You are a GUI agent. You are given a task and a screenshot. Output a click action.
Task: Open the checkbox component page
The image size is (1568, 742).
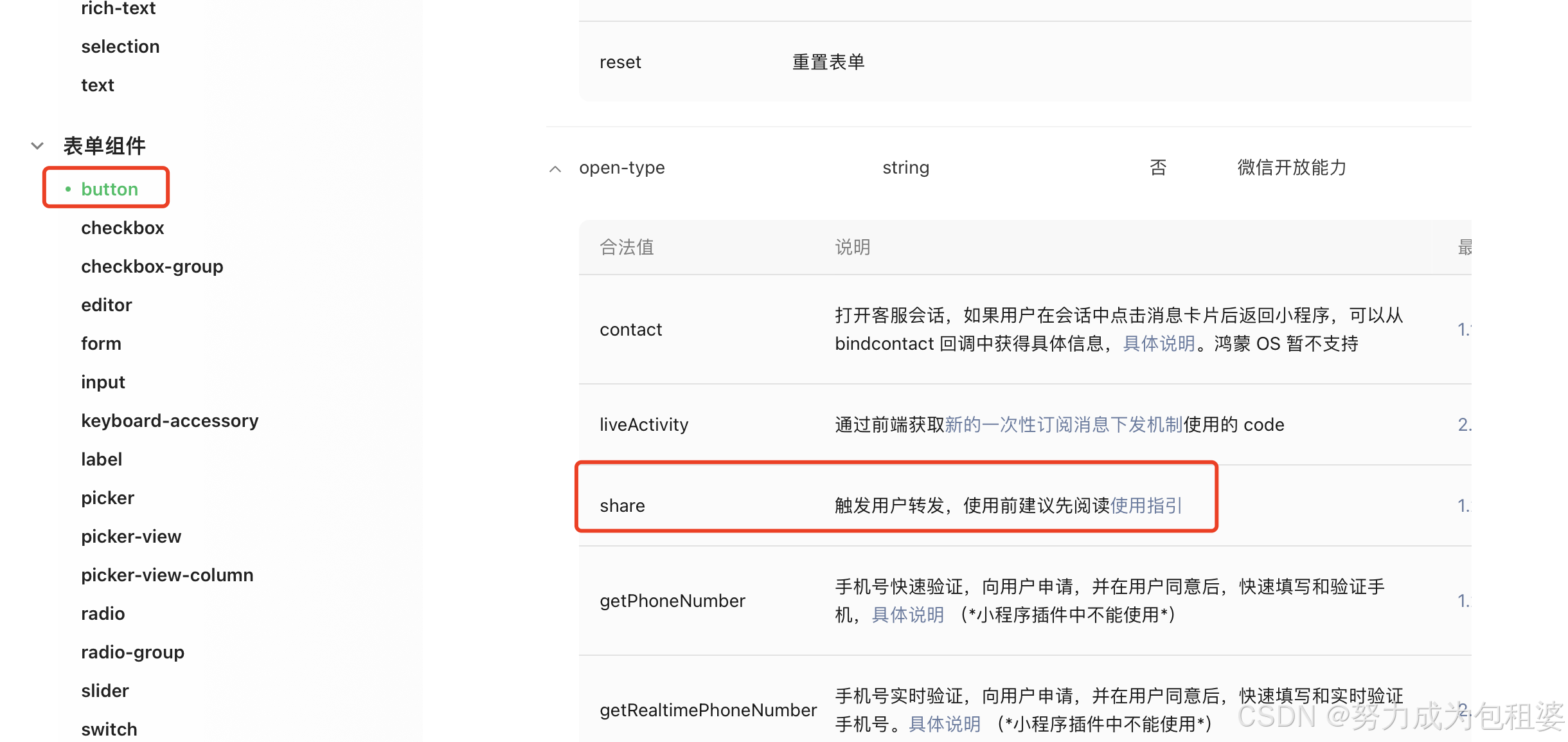[x=122, y=228]
